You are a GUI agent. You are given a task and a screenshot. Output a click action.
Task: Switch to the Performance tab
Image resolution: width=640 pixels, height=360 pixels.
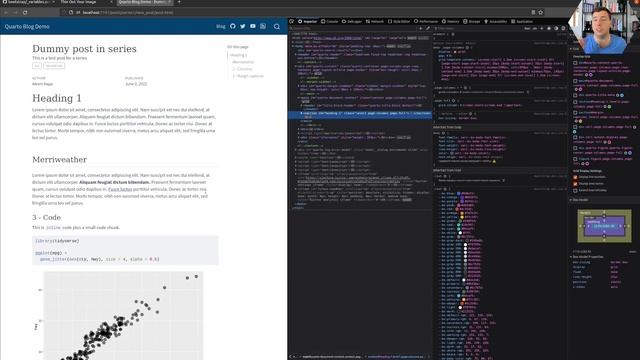coord(426,21)
